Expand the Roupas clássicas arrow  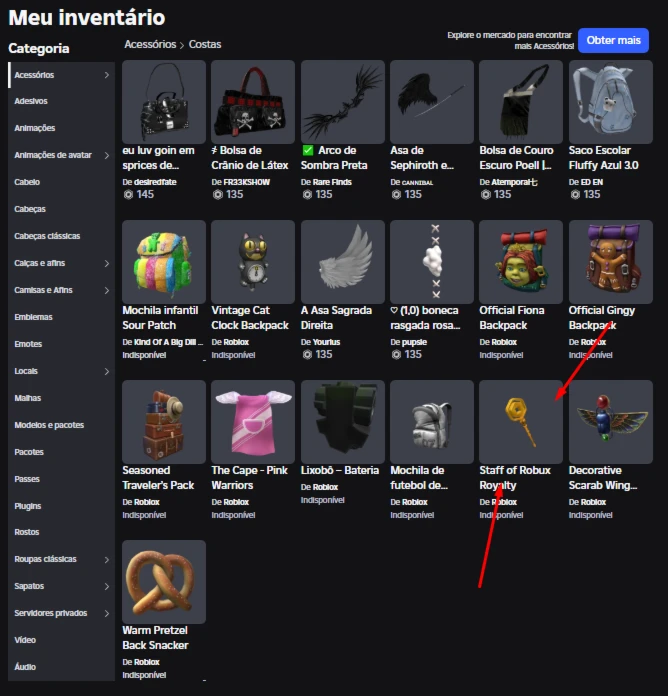107,559
